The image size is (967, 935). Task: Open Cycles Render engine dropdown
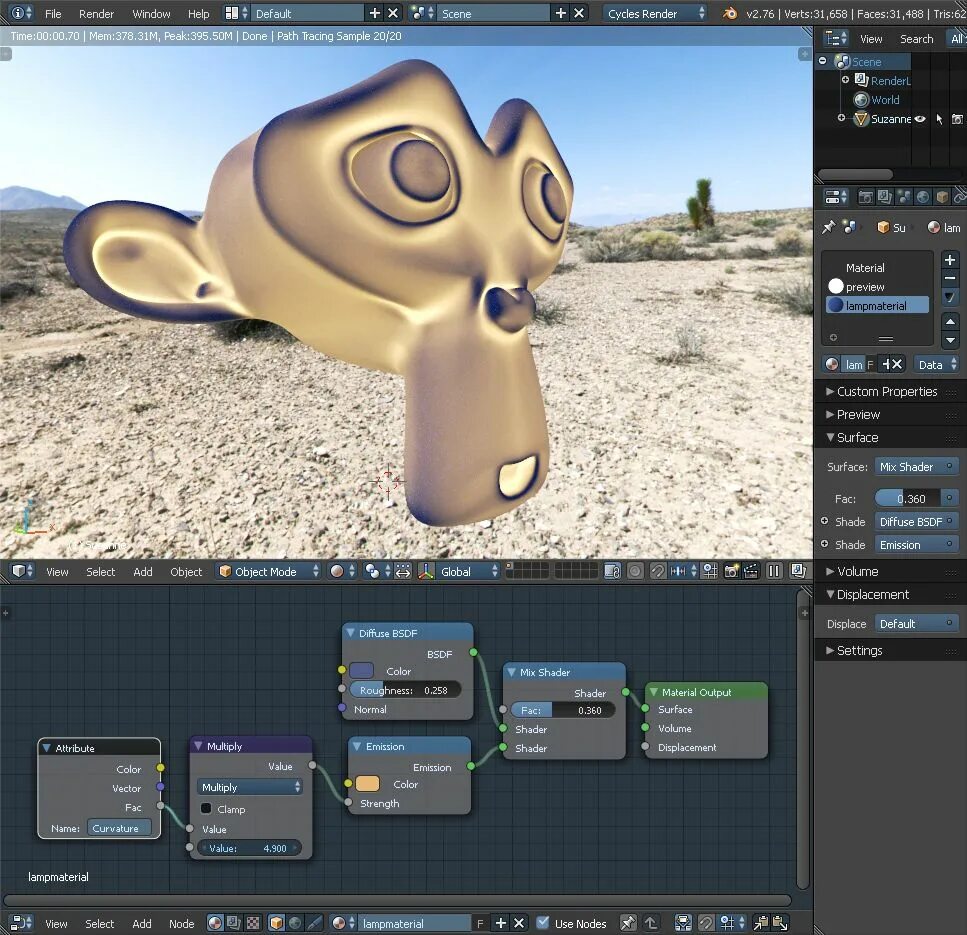coord(654,13)
